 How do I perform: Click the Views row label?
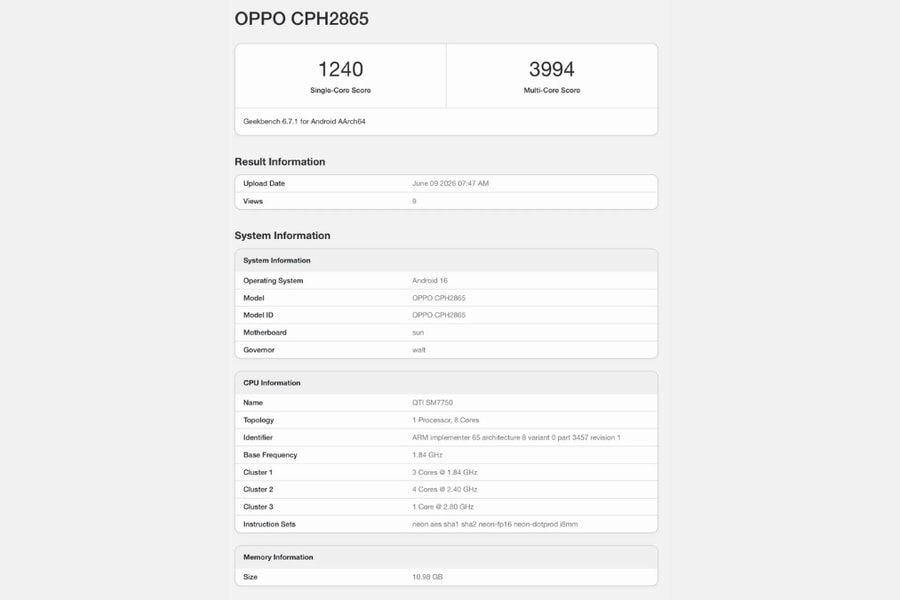click(x=253, y=201)
